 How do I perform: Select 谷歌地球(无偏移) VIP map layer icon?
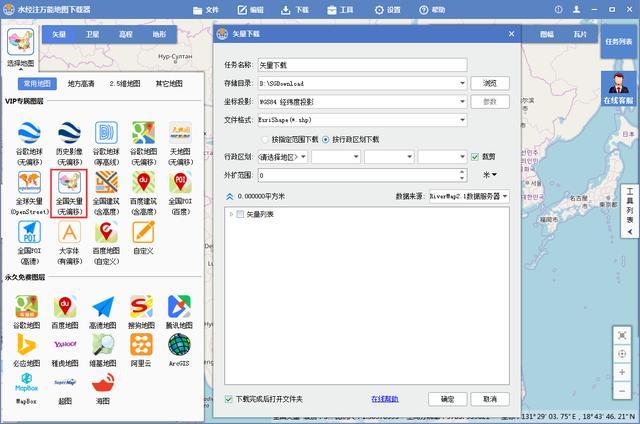29,133
